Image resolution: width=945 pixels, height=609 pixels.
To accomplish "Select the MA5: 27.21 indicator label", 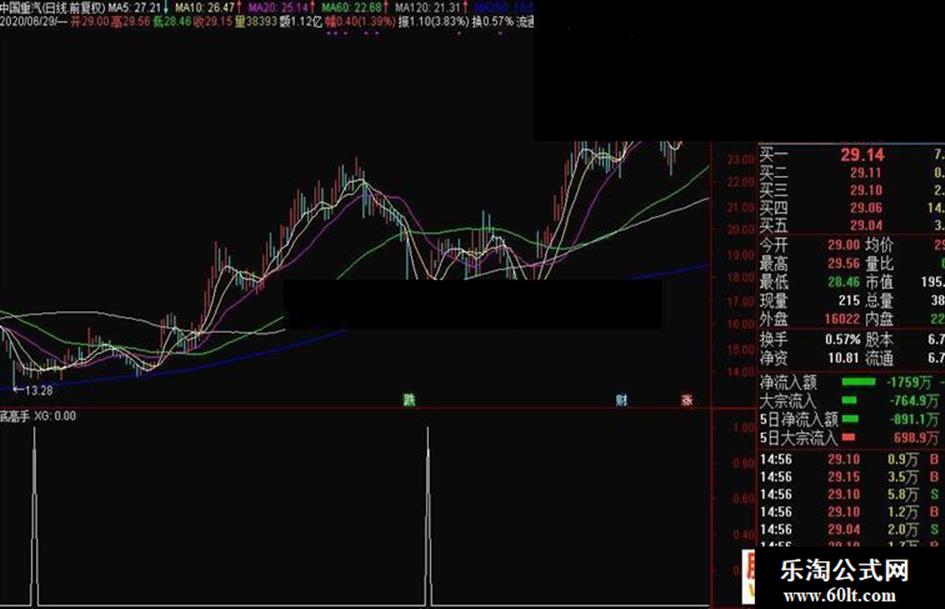I will point(134,8).
